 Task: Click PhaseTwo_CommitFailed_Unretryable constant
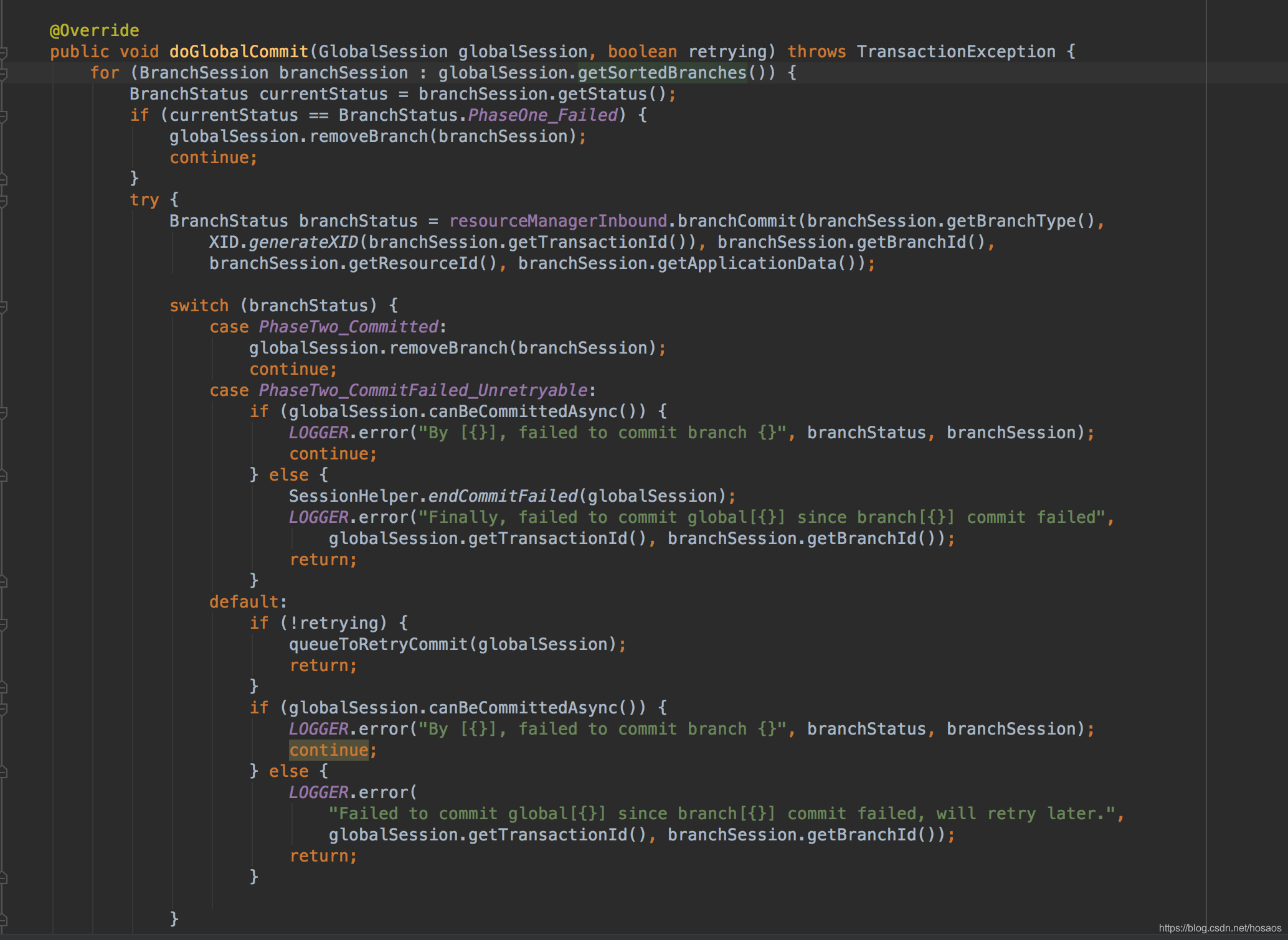[423, 390]
